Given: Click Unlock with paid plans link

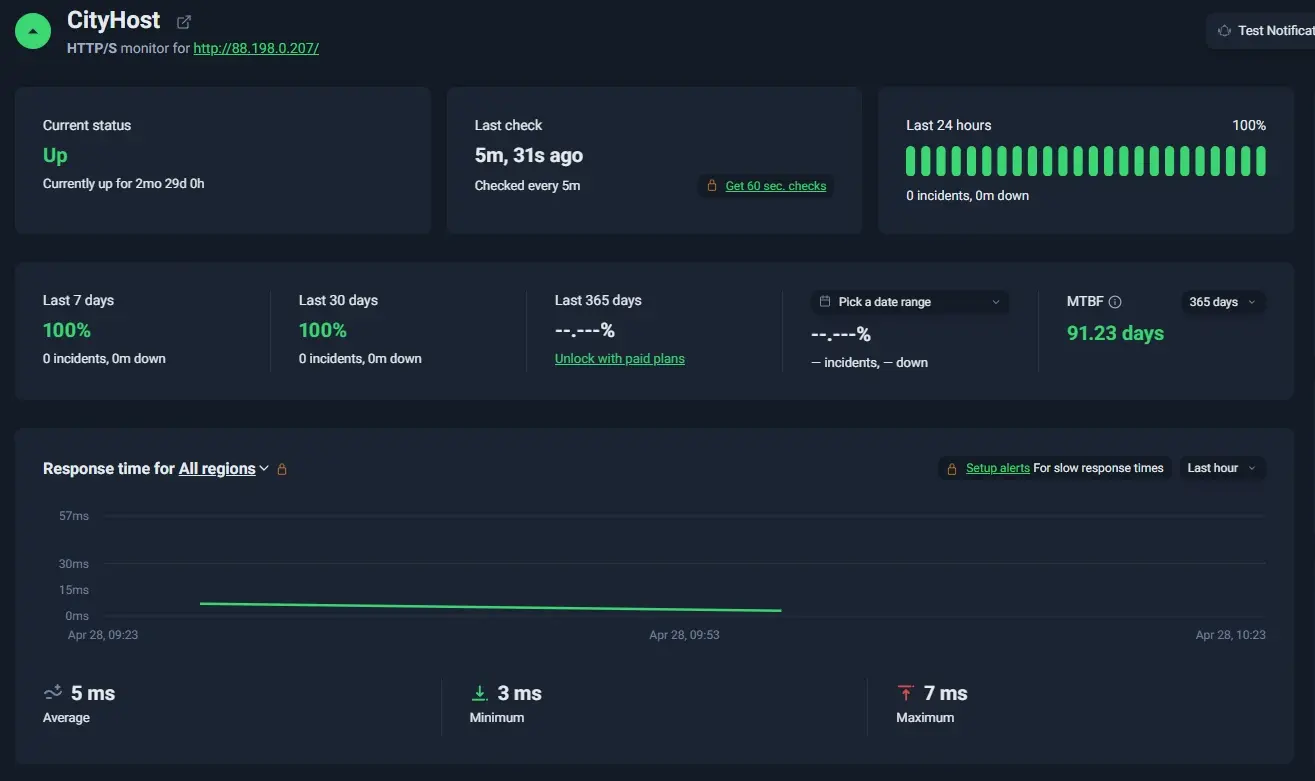Looking at the screenshot, I should point(620,359).
